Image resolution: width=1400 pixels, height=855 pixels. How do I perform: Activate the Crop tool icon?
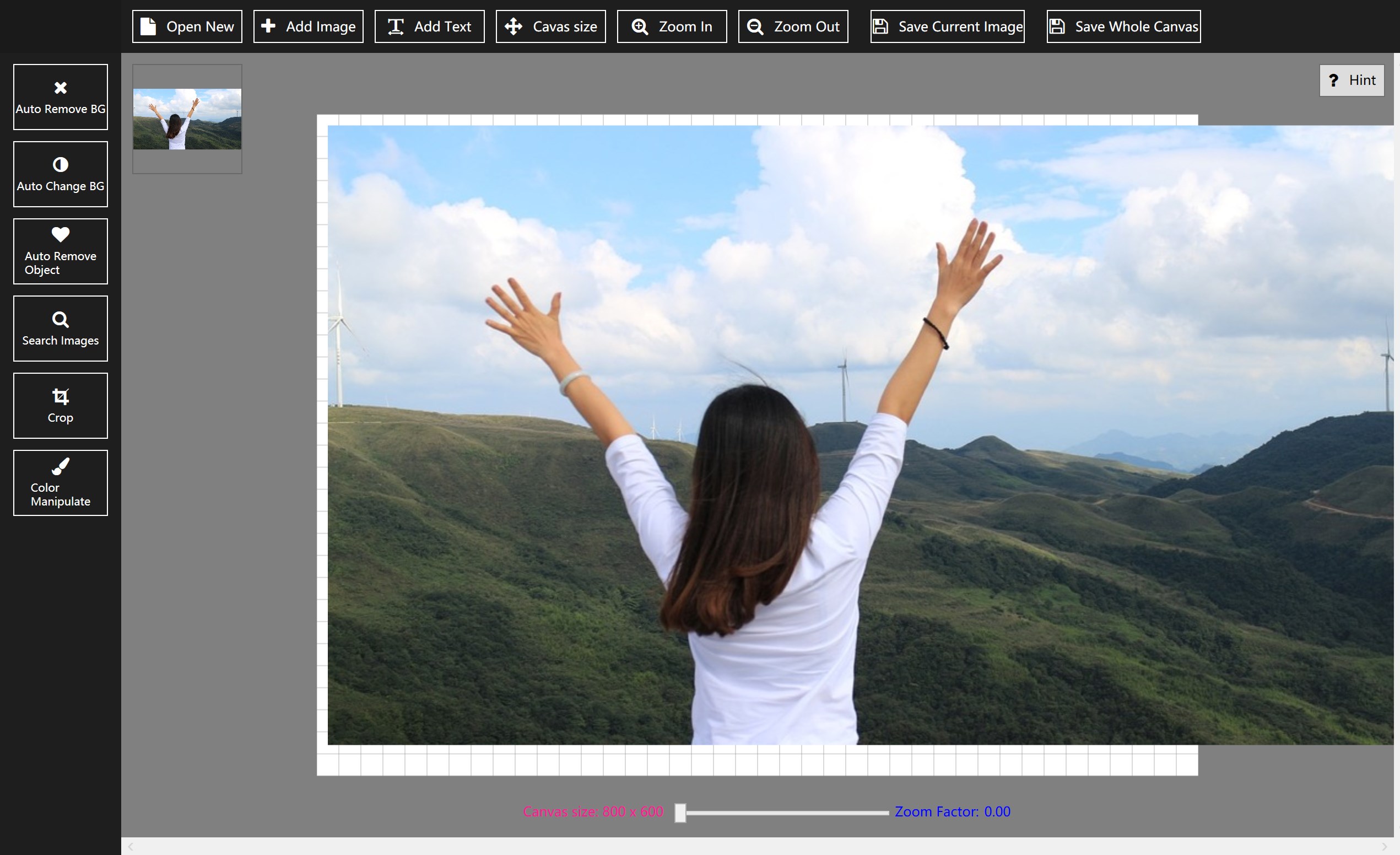tap(60, 396)
